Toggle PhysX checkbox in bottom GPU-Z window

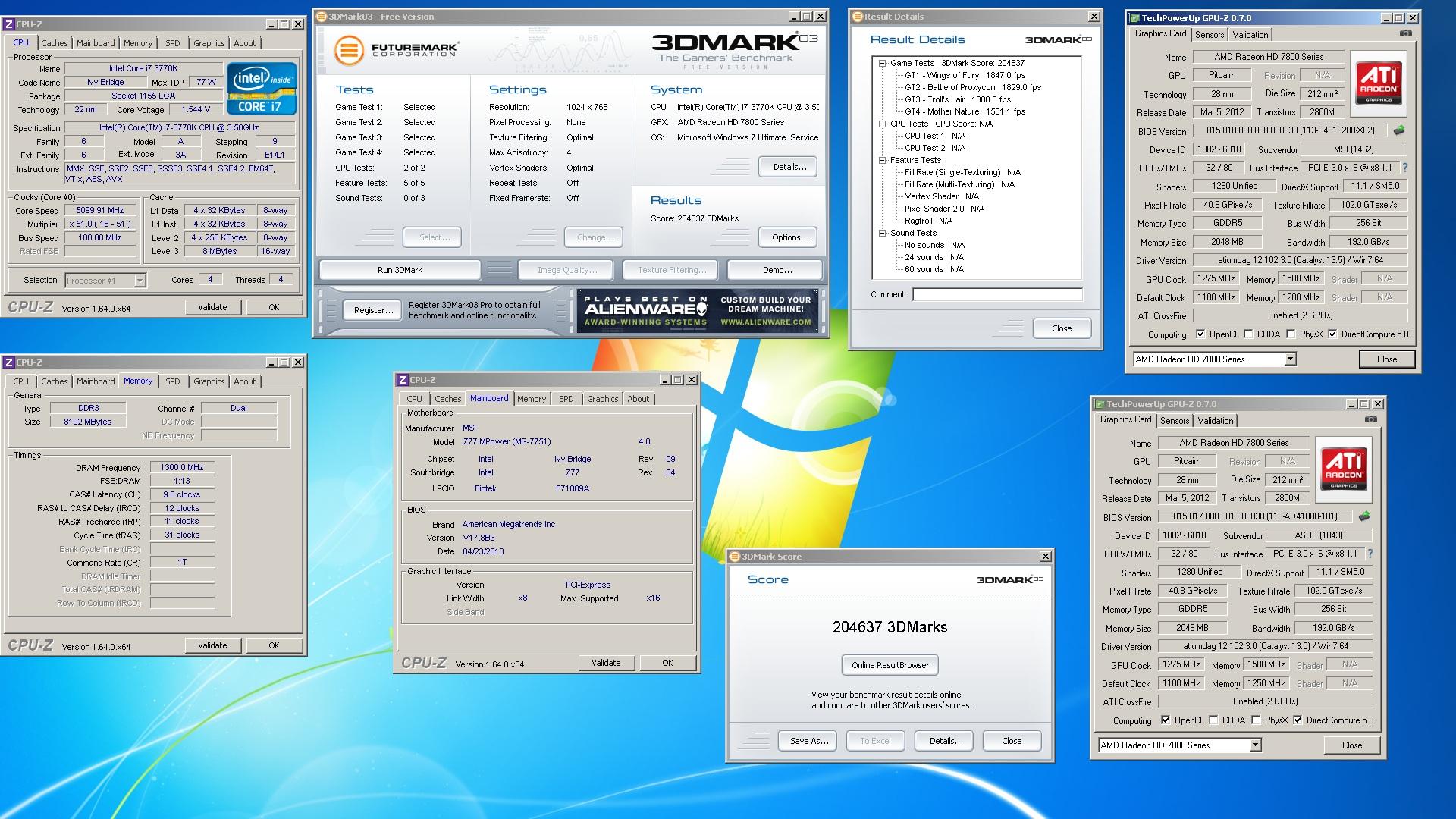[x=1256, y=720]
